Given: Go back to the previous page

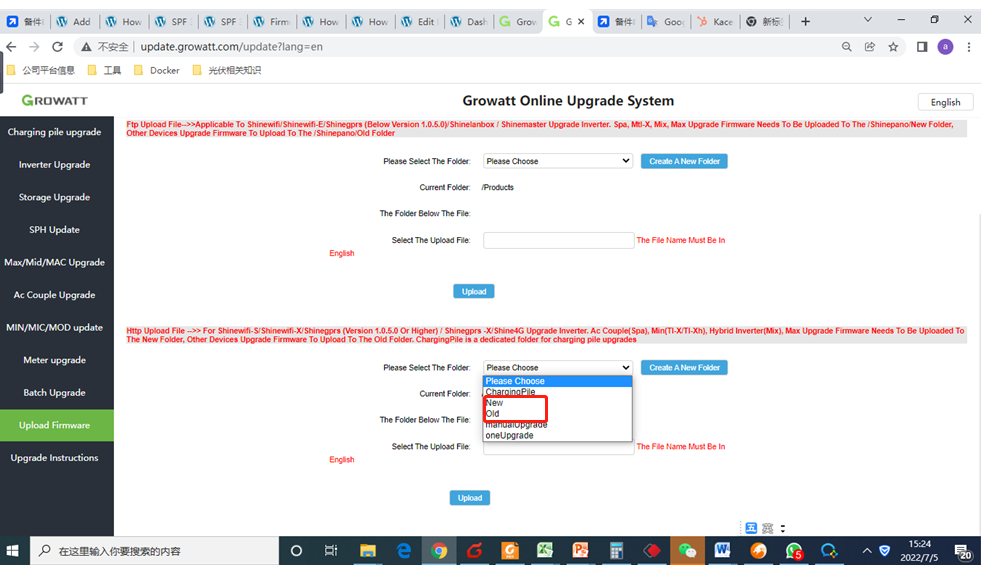Looking at the screenshot, I should [x=11, y=47].
